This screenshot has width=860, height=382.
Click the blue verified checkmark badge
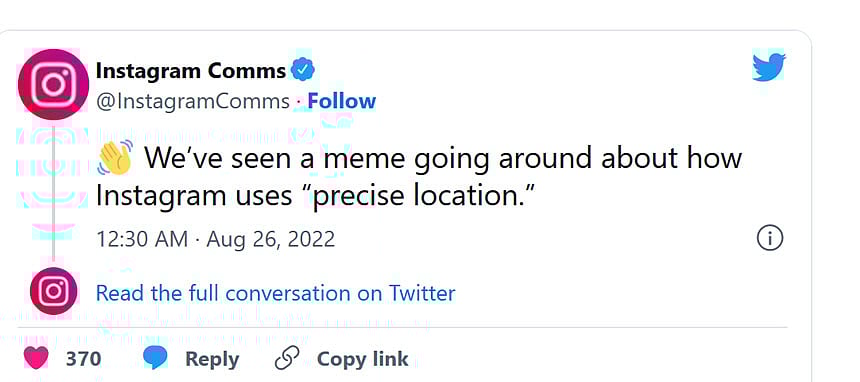[x=302, y=70]
